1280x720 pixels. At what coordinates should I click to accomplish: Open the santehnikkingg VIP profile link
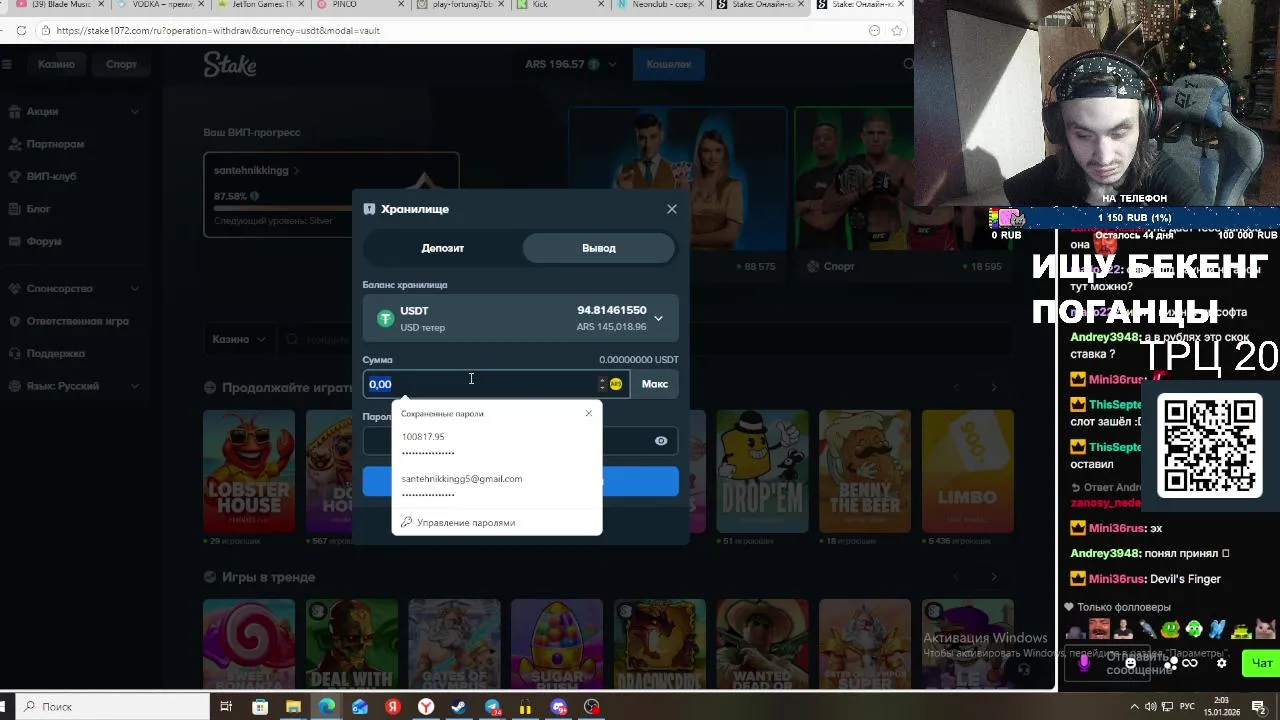(256, 170)
